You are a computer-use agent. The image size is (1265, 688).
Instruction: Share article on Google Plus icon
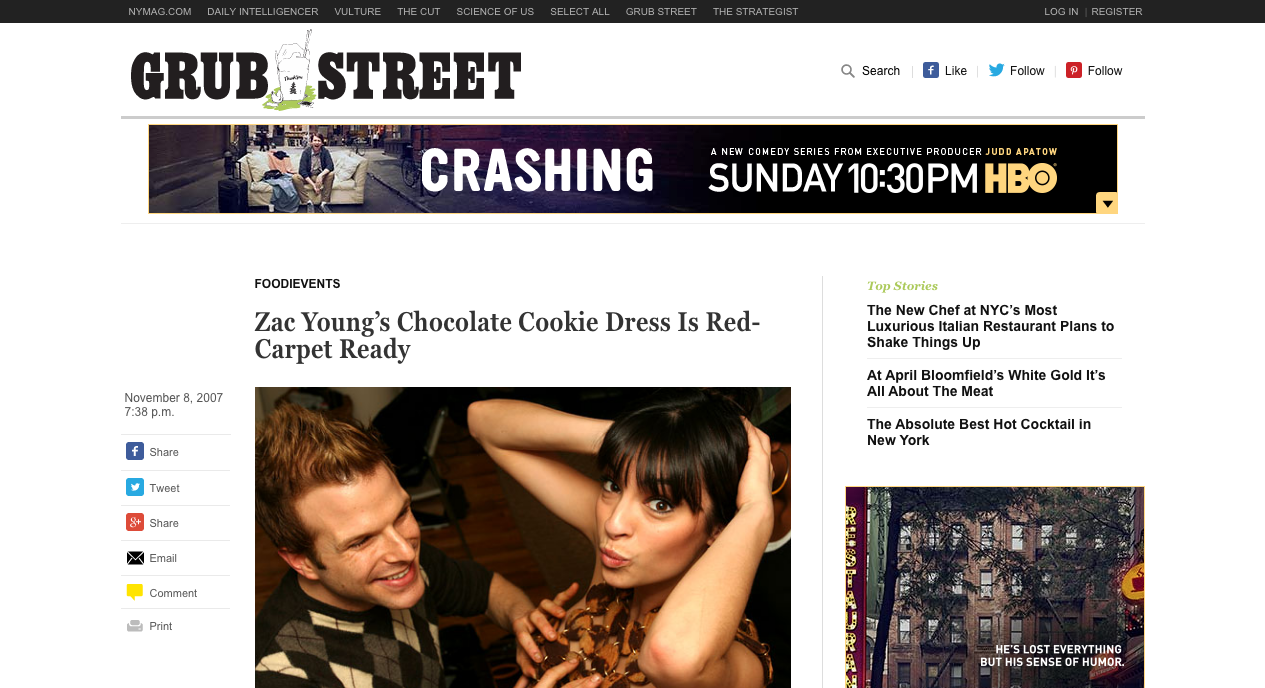135,522
